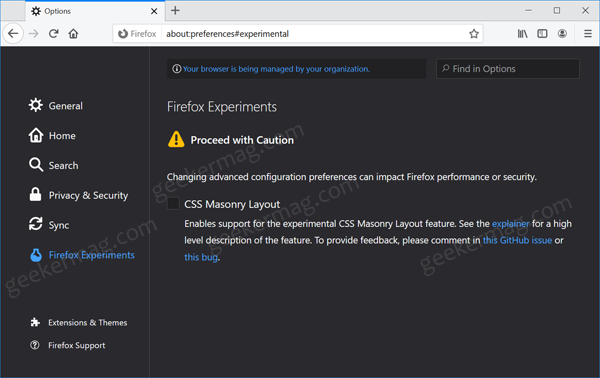This screenshot has width=600, height=378.
Task: Open the hamburger application menu
Action: 588,34
